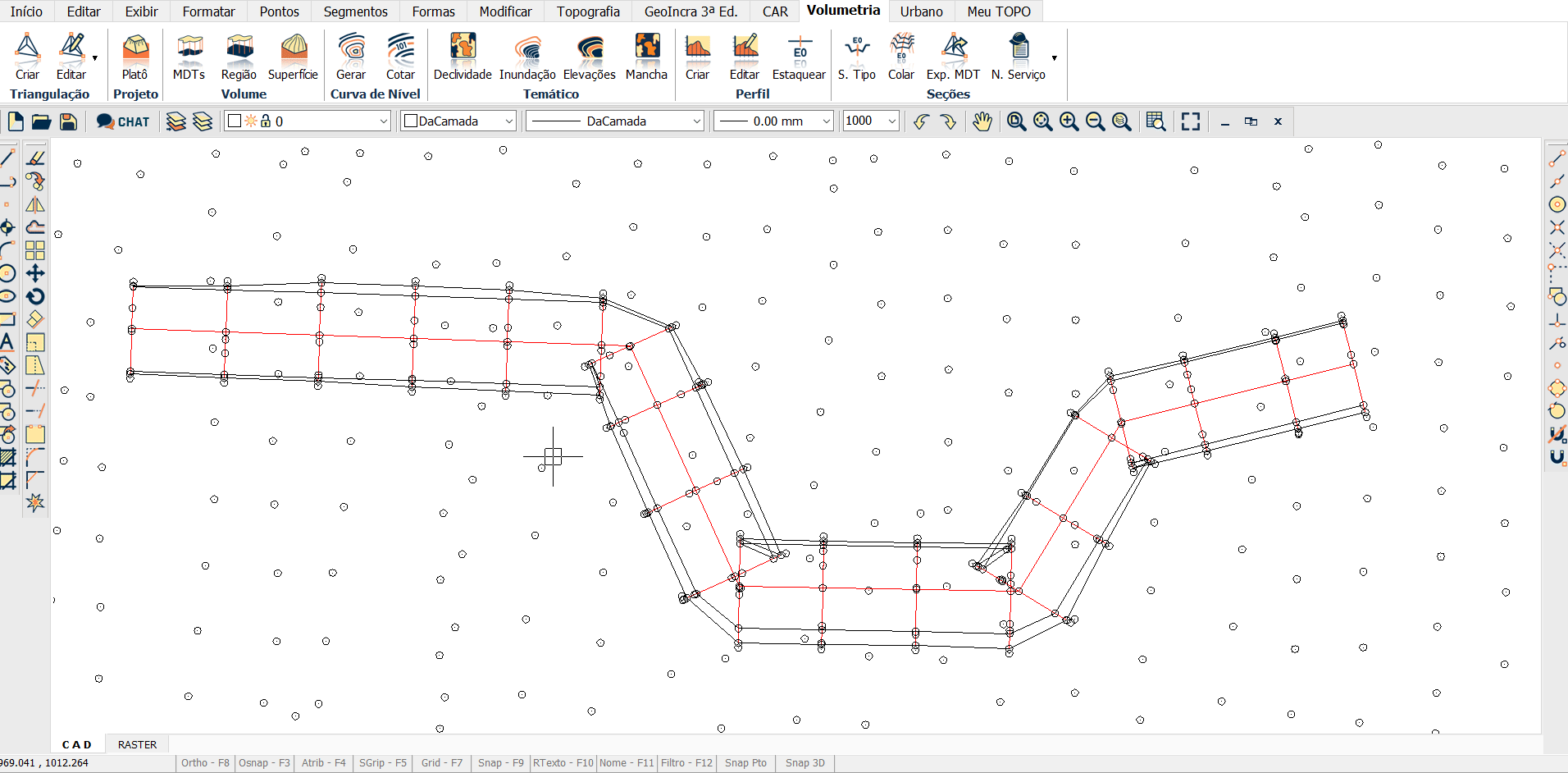Click the save file icon
Image resolution: width=1568 pixels, height=773 pixels.
[69, 121]
